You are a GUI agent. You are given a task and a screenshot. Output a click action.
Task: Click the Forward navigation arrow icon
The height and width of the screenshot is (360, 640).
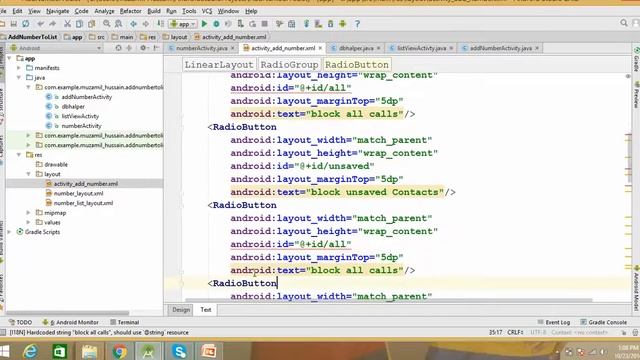coord(146,24)
